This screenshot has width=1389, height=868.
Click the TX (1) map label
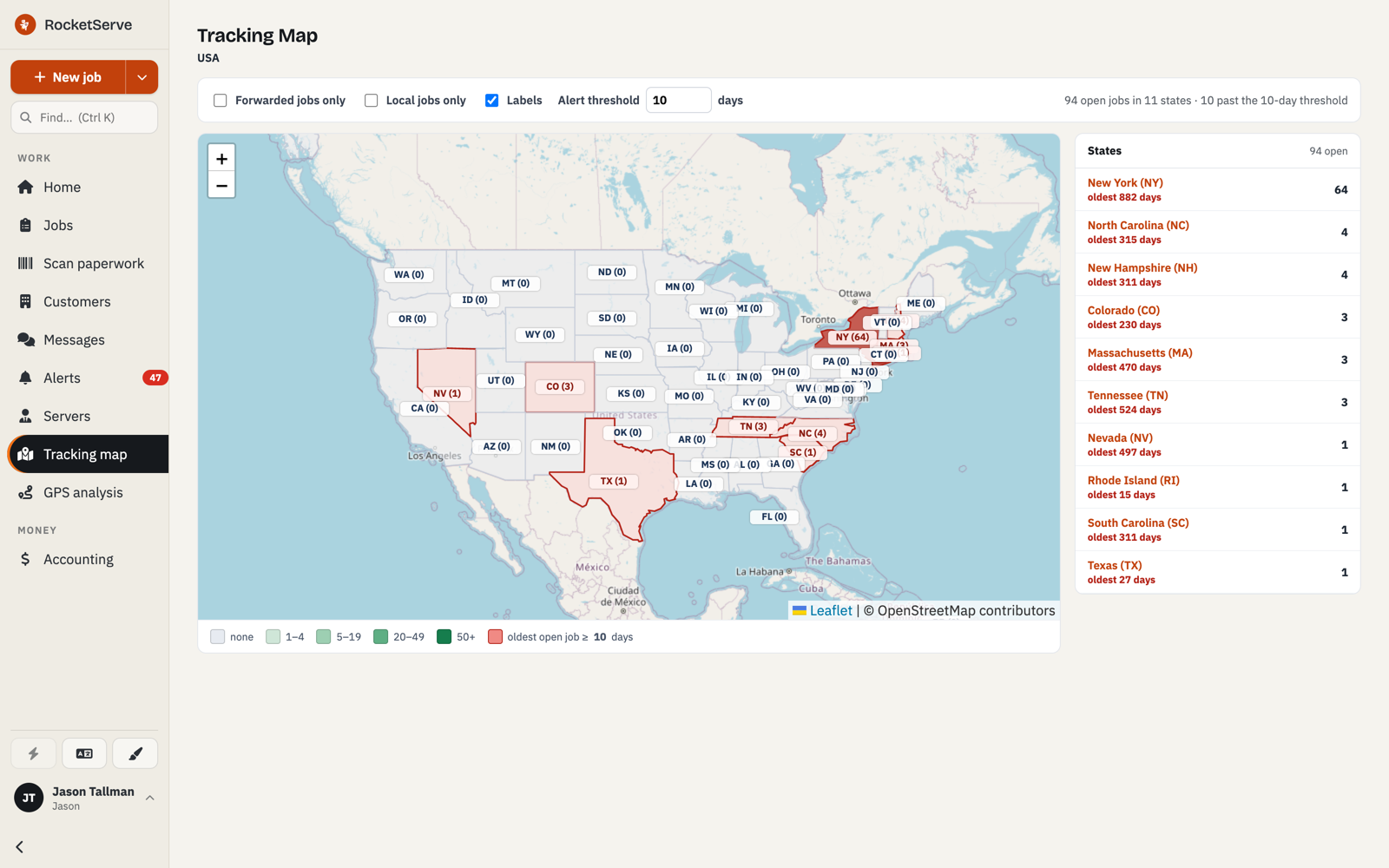614,481
